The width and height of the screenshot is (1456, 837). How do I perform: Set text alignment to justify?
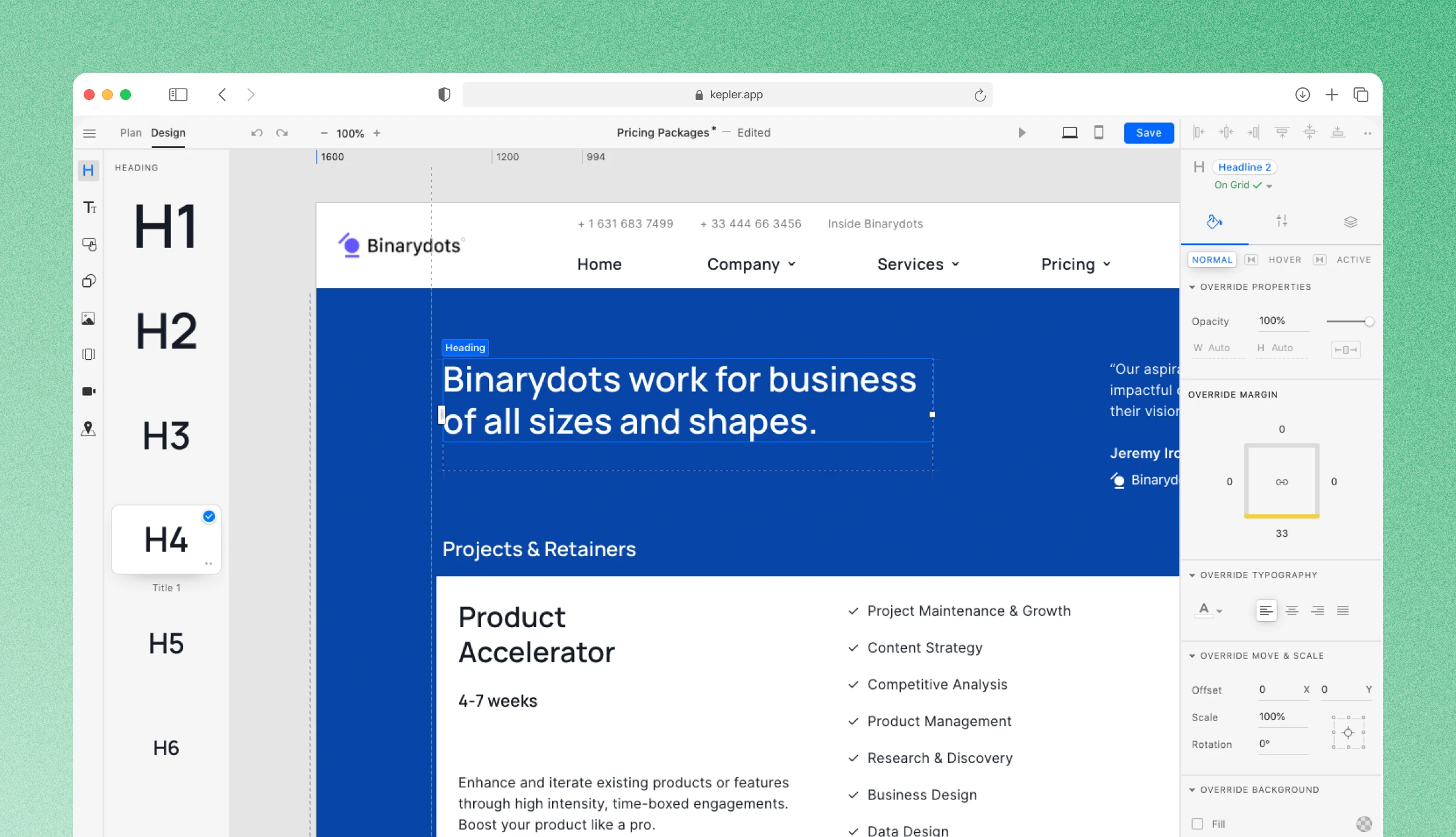pyautogui.click(x=1343, y=611)
